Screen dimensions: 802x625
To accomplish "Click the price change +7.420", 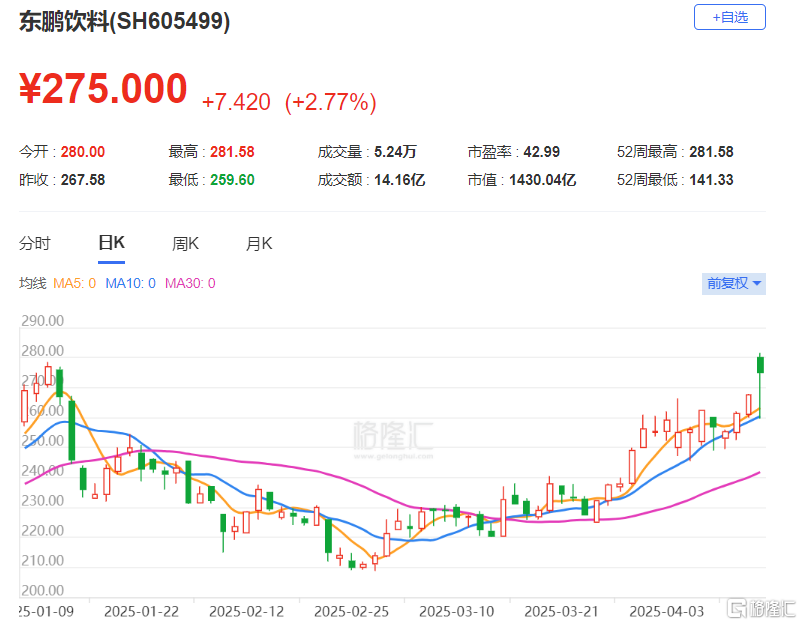I will [x=236, y=102].
